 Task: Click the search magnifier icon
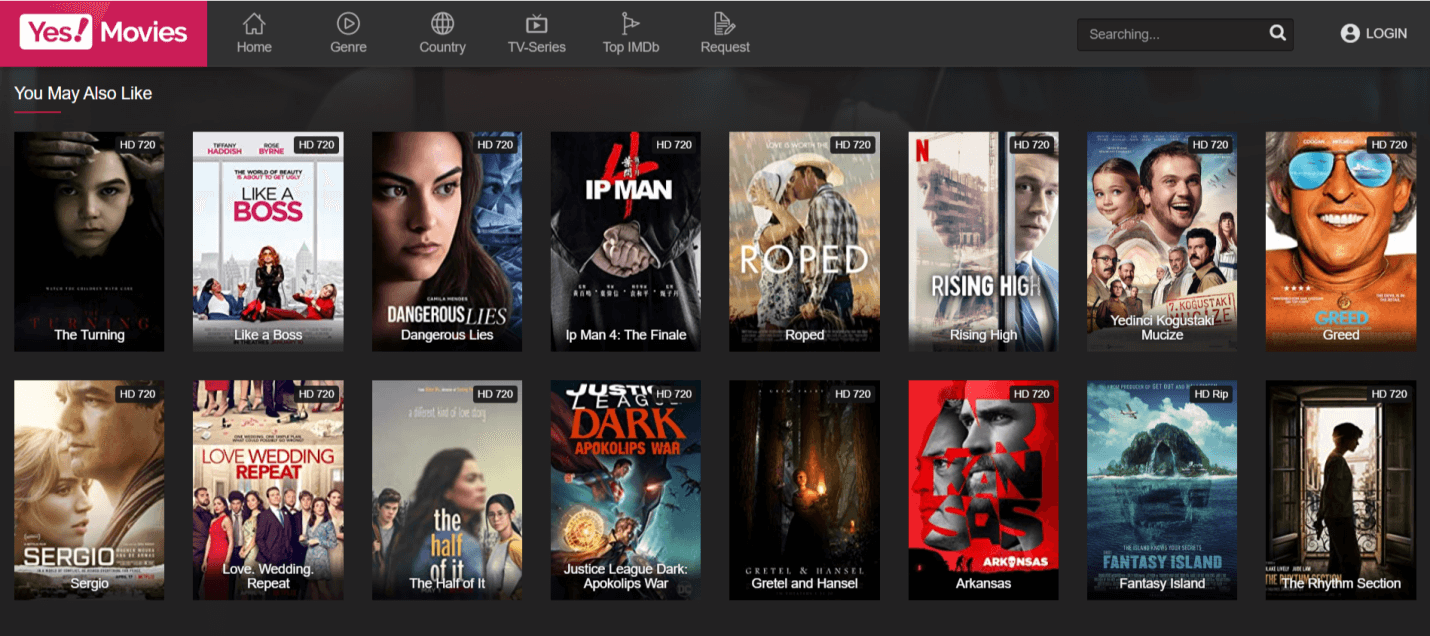pos(1277,33)
